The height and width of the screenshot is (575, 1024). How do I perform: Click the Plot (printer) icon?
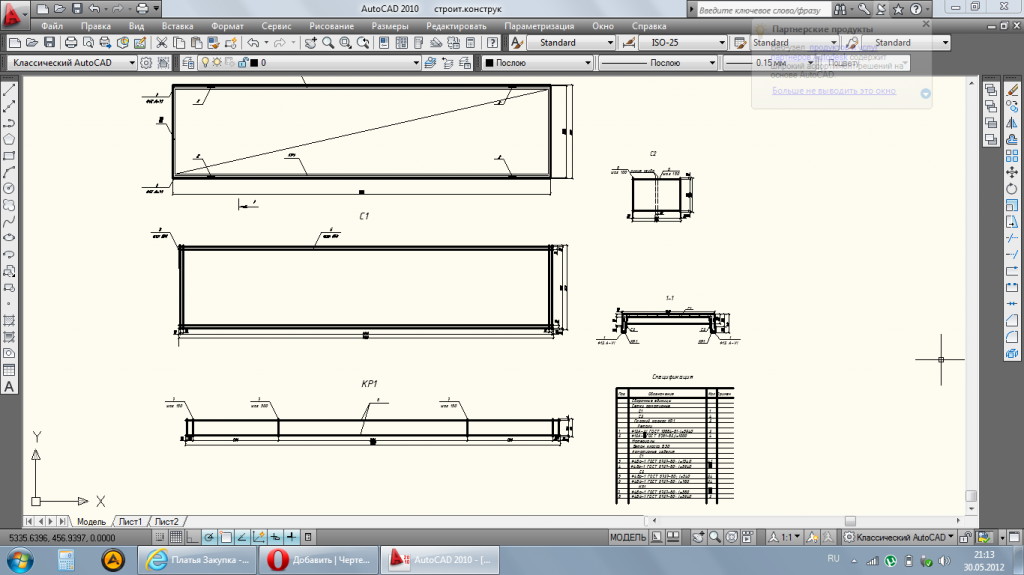click(71, 42)
